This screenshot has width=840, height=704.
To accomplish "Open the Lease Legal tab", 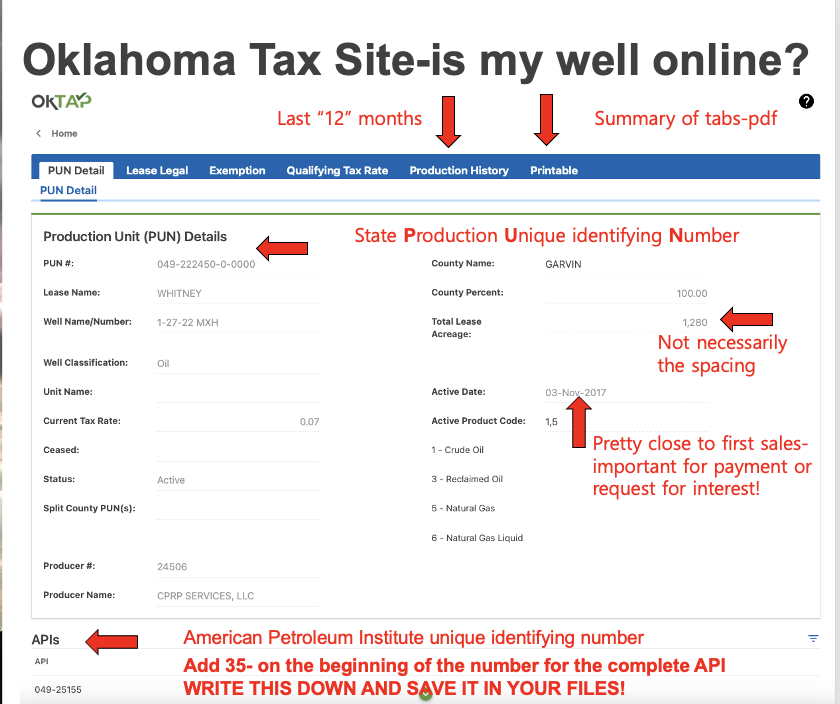I will (x=157, y=170).
